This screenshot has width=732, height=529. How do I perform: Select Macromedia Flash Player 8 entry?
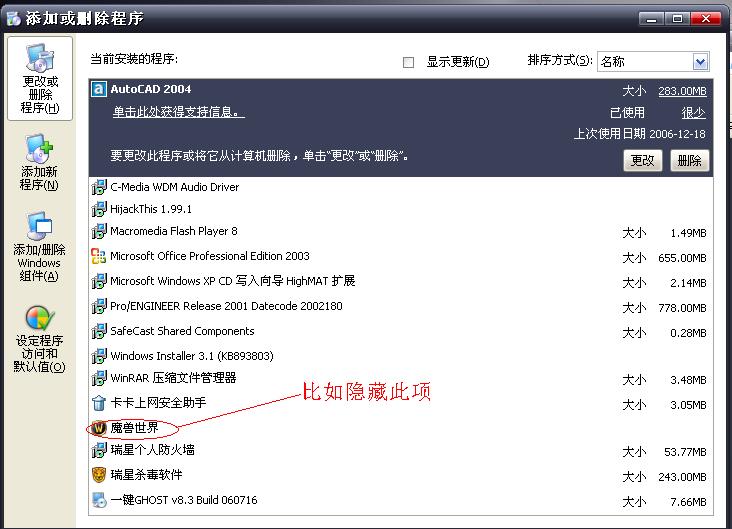(401, 231)
